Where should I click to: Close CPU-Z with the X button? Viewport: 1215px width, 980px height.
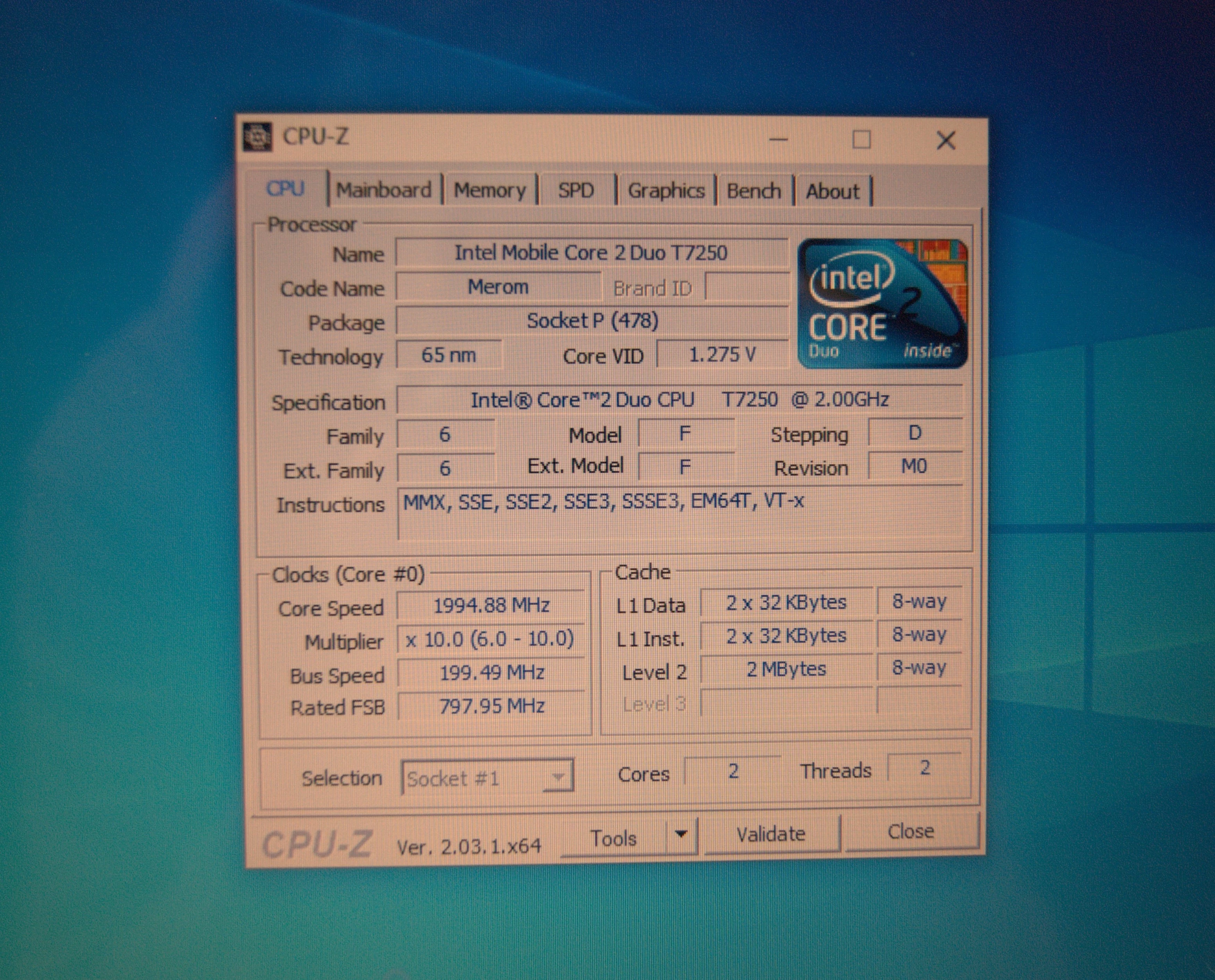pyautogui.click(x=946, y=140)
